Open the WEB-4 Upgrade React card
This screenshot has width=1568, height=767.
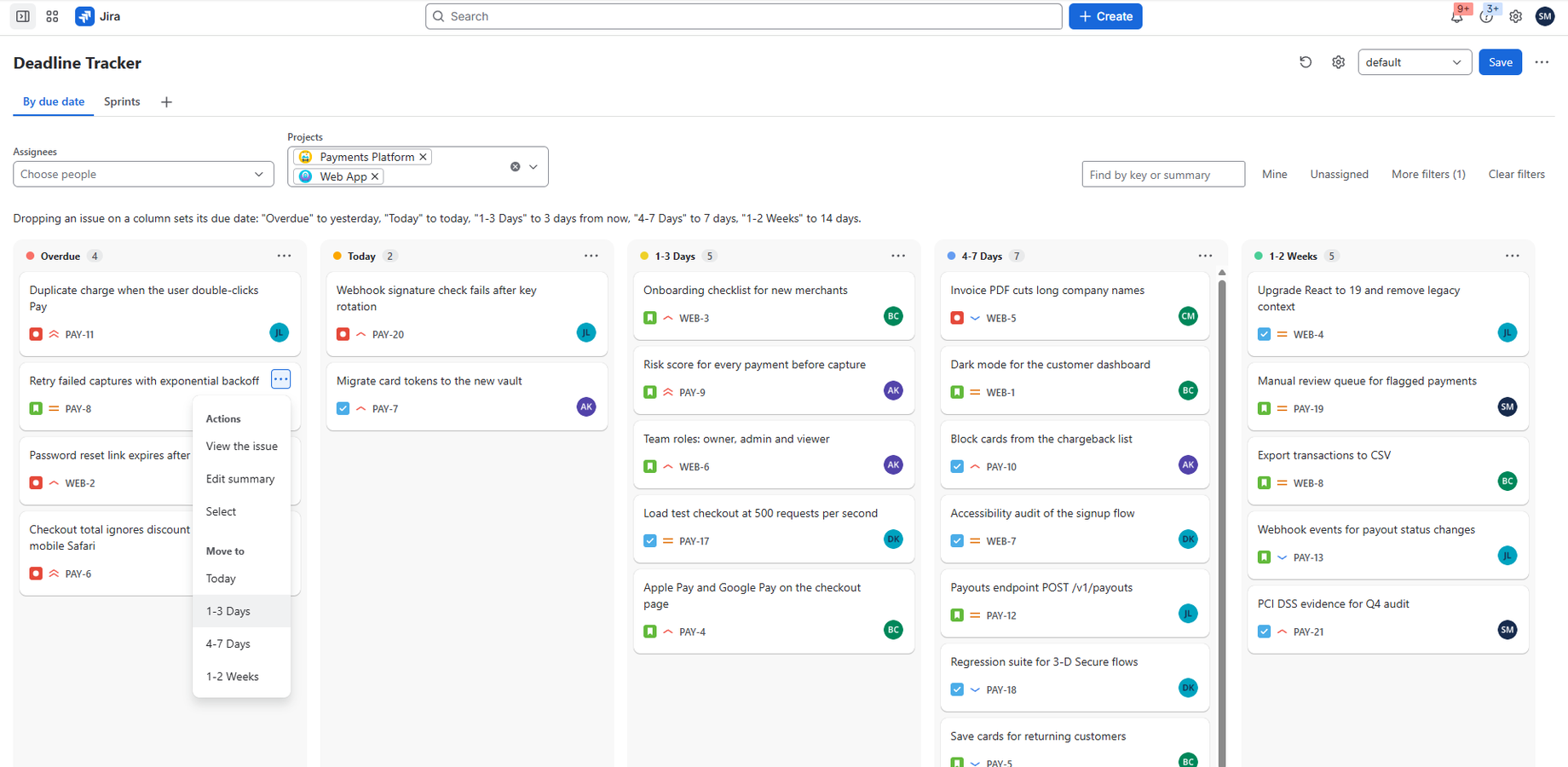click(x=1387, y=314)
